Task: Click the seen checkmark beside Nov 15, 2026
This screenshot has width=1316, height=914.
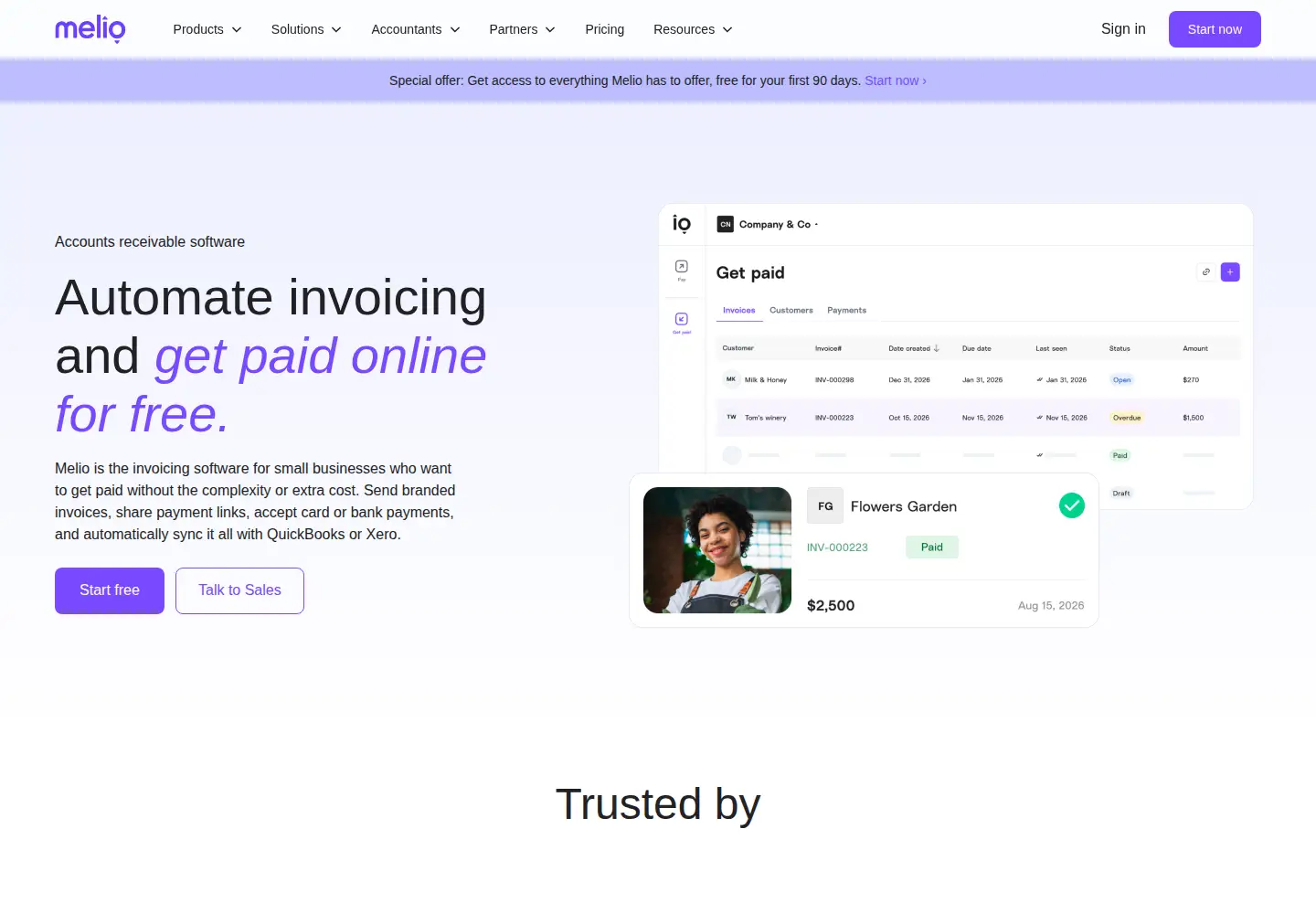Action: click(x=1040, y=418)
